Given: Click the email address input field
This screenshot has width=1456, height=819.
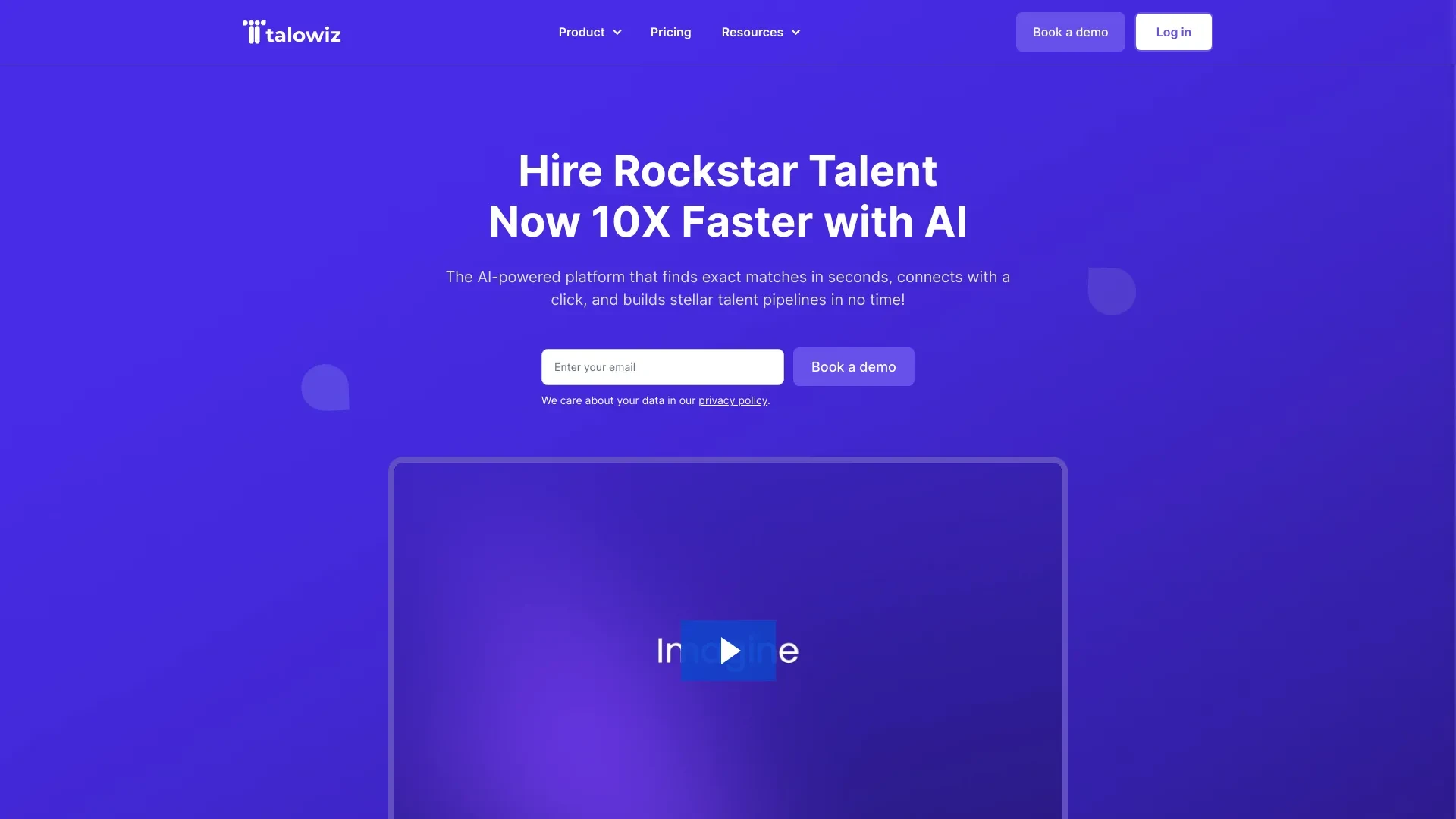Looking at the screenshot, I should click(x=661, y=366).
